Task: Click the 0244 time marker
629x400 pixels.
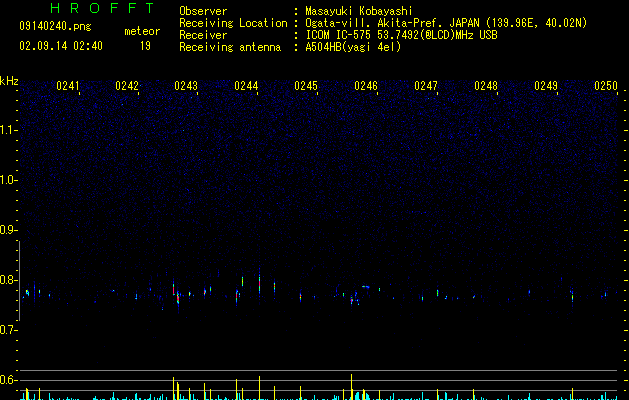Action: pyautogui.click(x=246, y=86)
